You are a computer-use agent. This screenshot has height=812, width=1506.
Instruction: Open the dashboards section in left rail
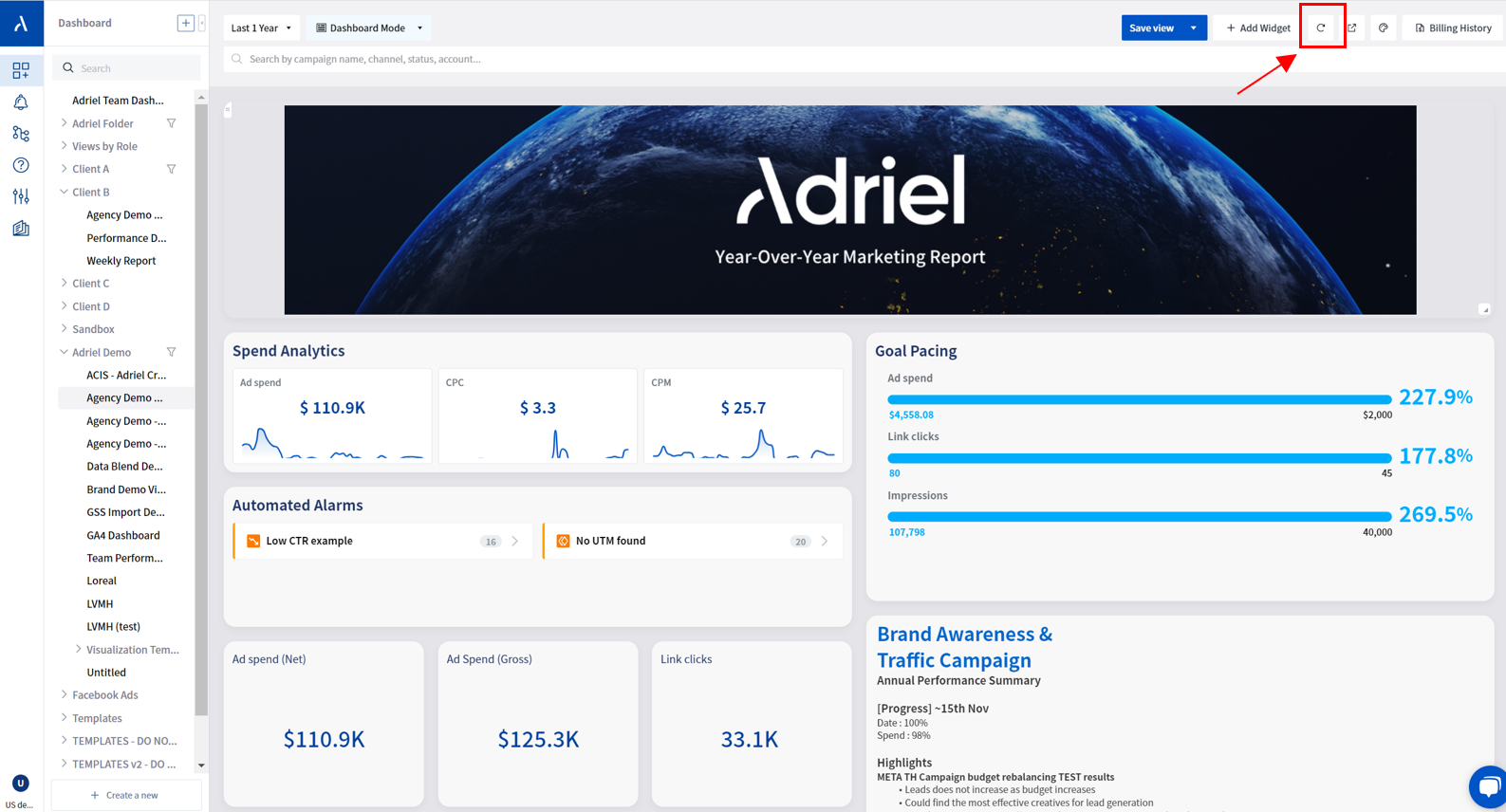(x=21, y=70)
